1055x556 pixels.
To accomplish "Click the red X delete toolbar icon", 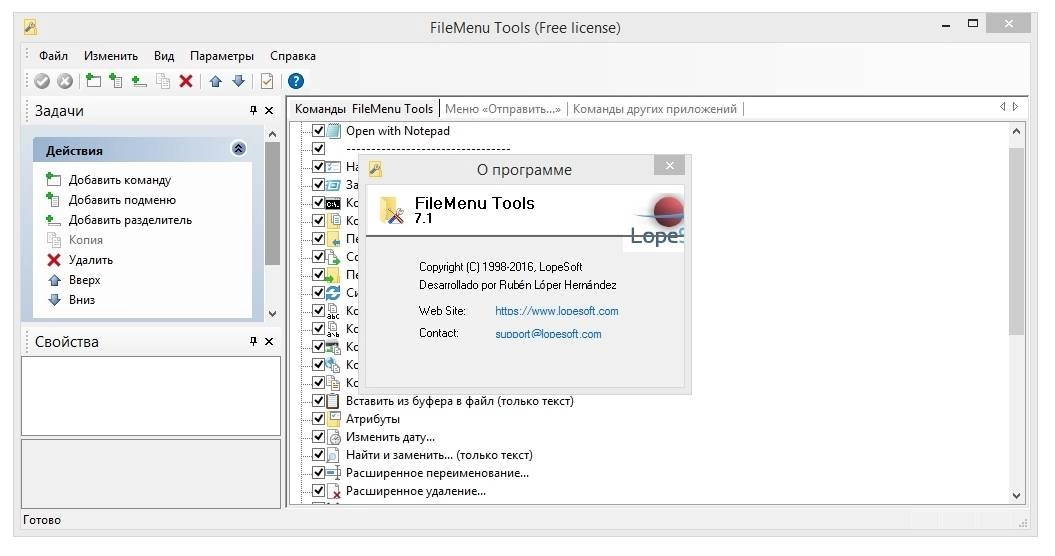I will pos(186,81).
